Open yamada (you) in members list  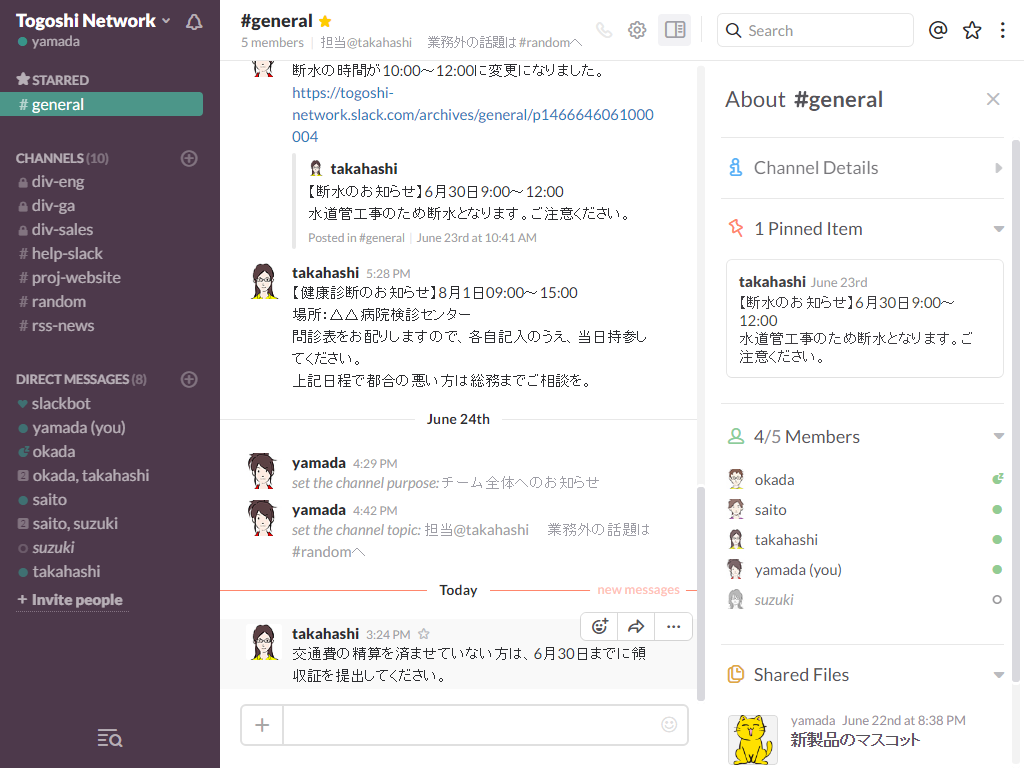pos(865,570)
